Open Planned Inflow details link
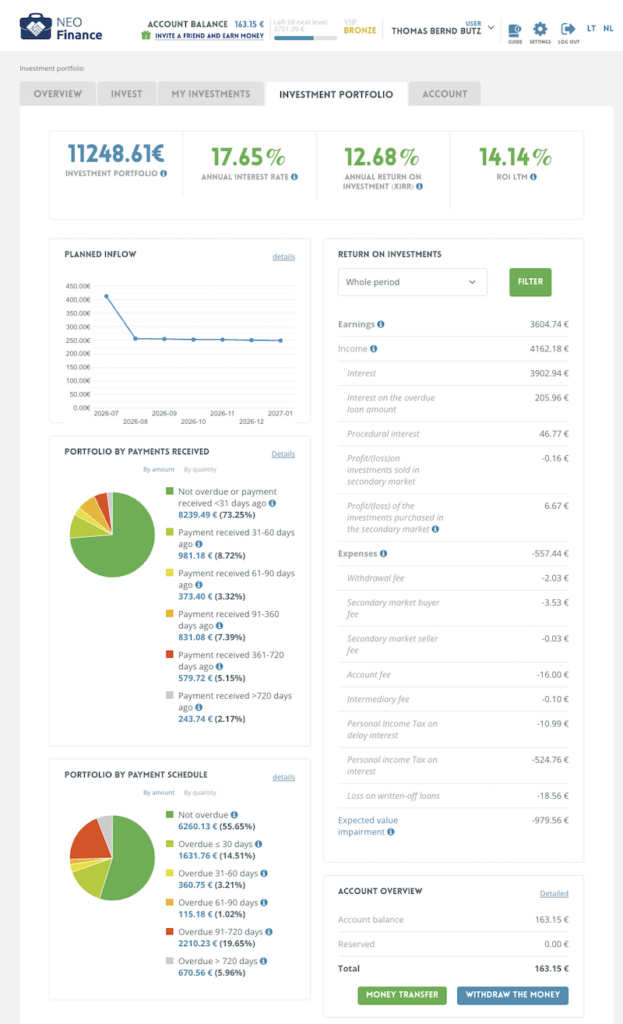Image resolution: width=623 pixels, height=1024 pixels. click(x=283, y=257)
